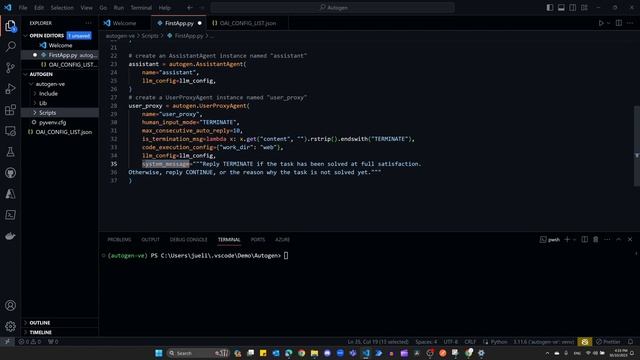640x360 pixels.
Task: Expand the OUTLINE section
Action: point(26,322)
